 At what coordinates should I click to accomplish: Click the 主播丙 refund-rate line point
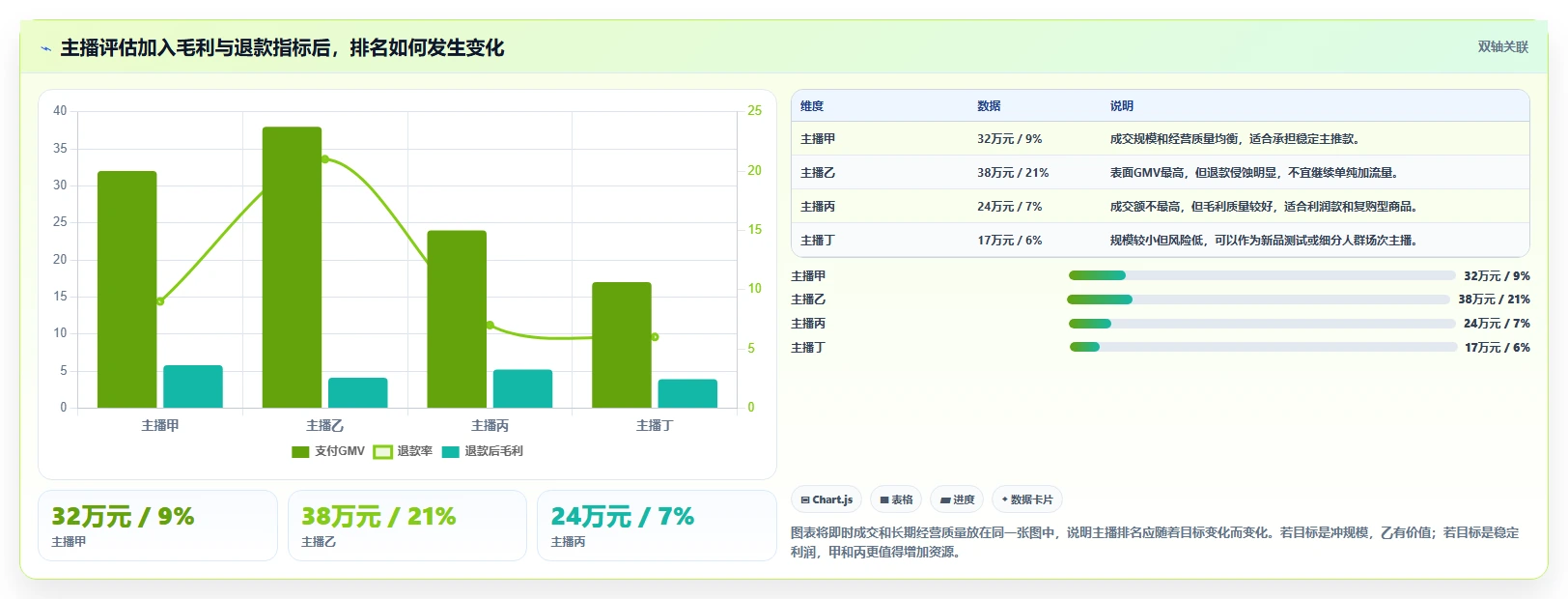[490, 325]
